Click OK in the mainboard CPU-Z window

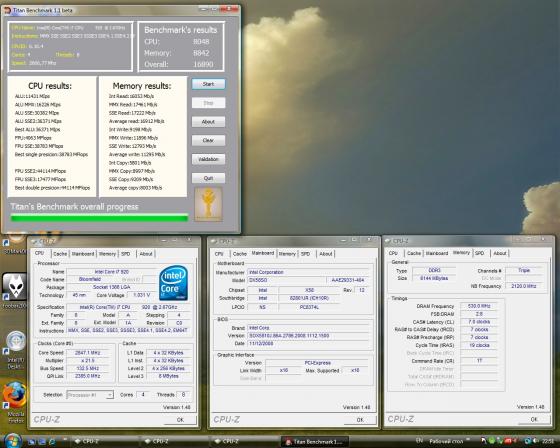click(360, 420)
